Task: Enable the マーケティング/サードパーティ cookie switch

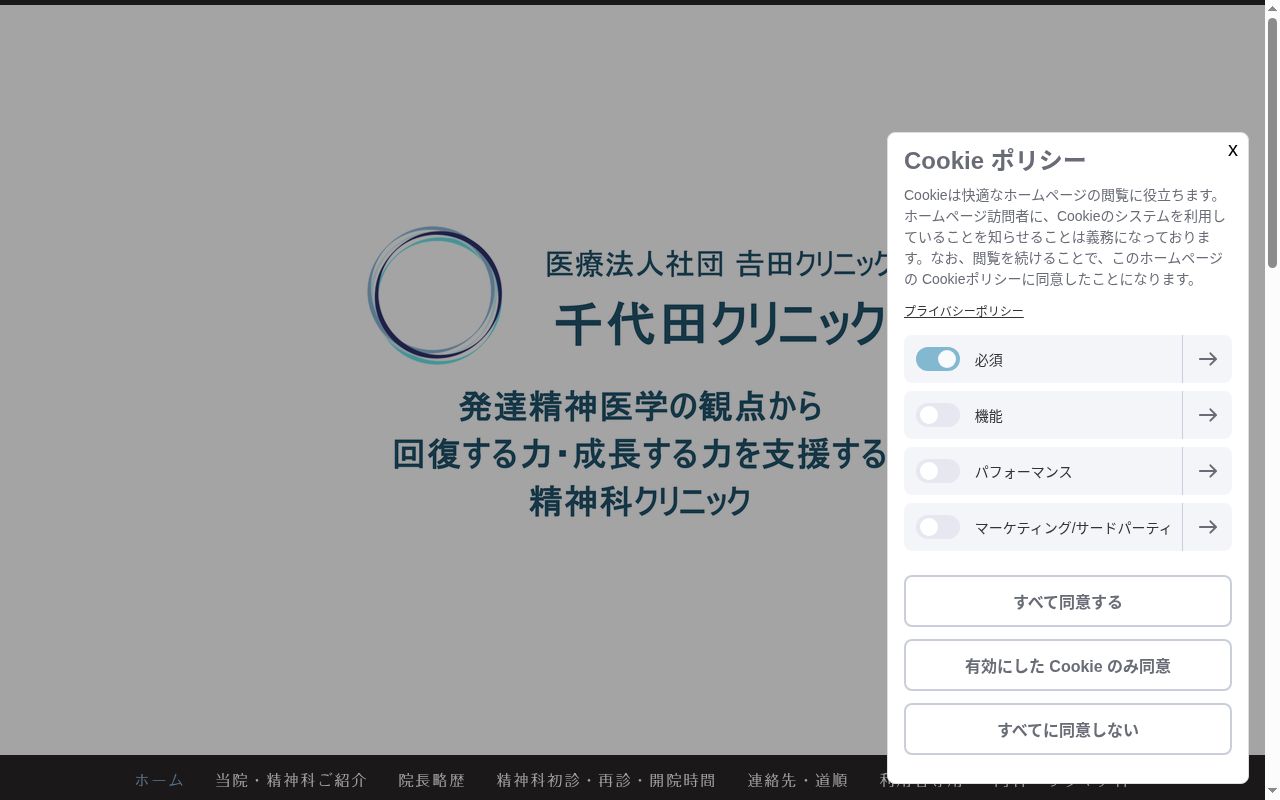Action: (x=938, y=527)
